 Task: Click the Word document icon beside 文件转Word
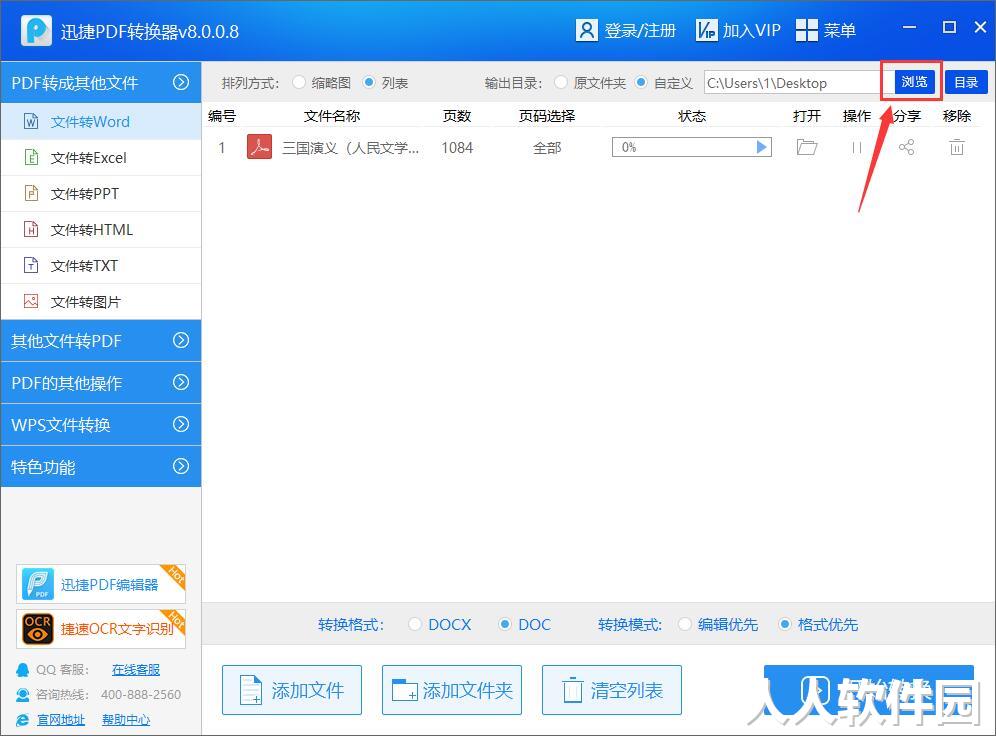[x=31, y=121]
